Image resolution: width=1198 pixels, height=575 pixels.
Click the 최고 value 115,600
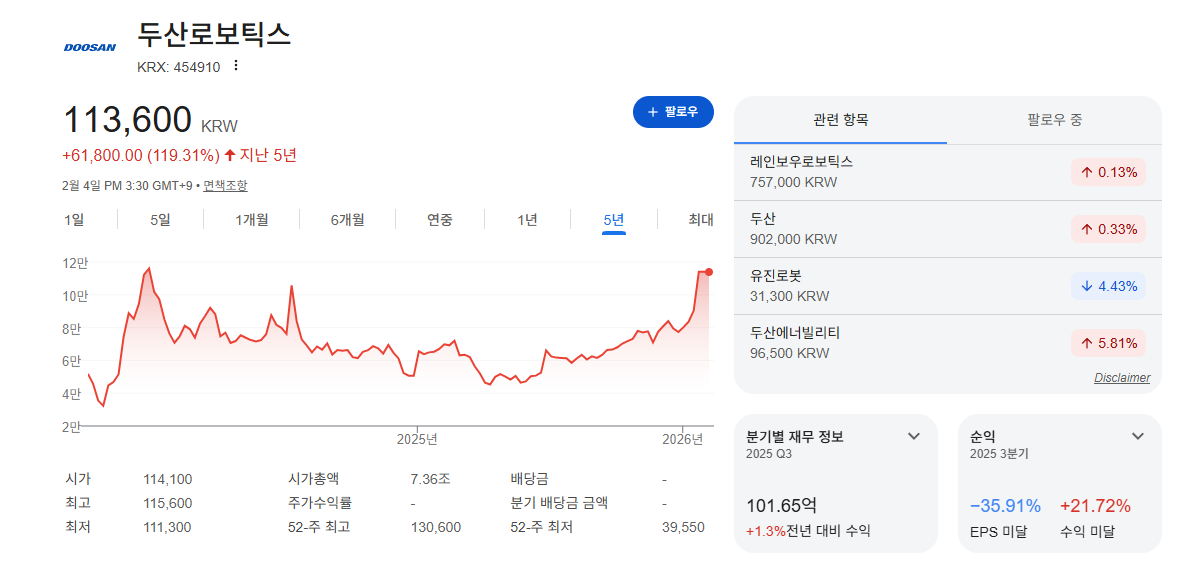click(167, 503)
